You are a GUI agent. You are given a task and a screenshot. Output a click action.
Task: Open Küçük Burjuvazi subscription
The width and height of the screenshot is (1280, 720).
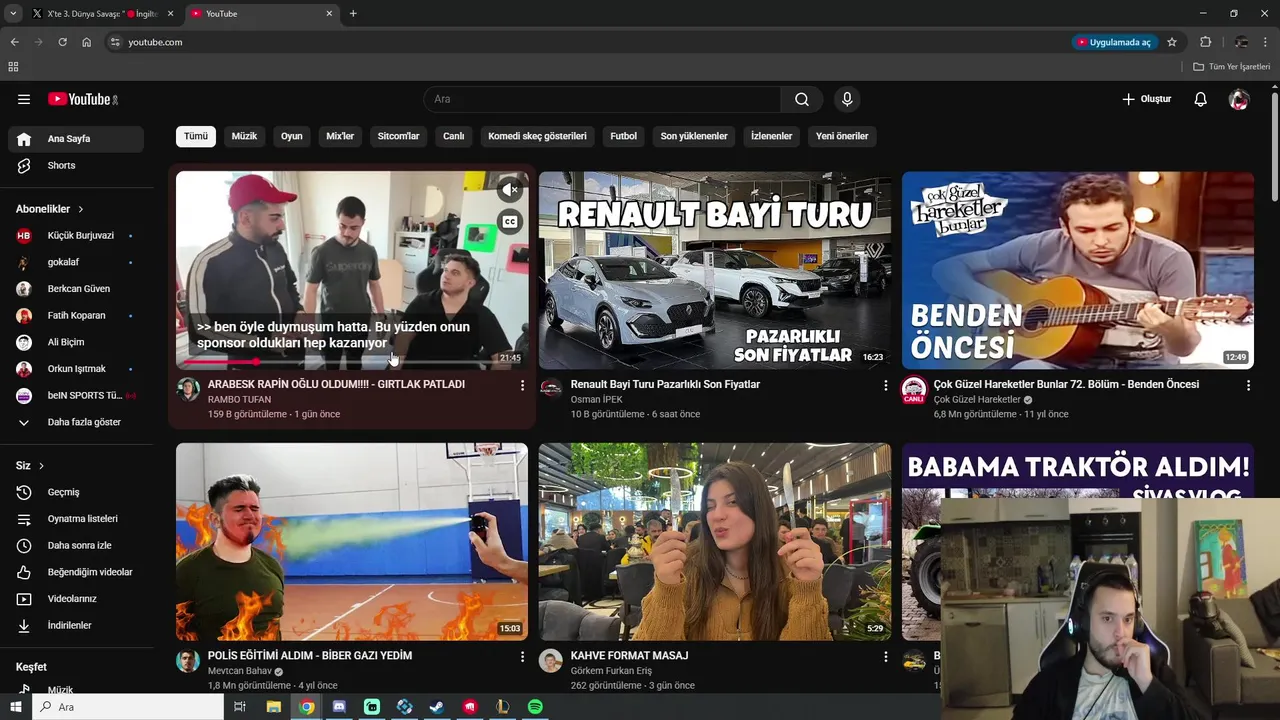click(76, 236)
